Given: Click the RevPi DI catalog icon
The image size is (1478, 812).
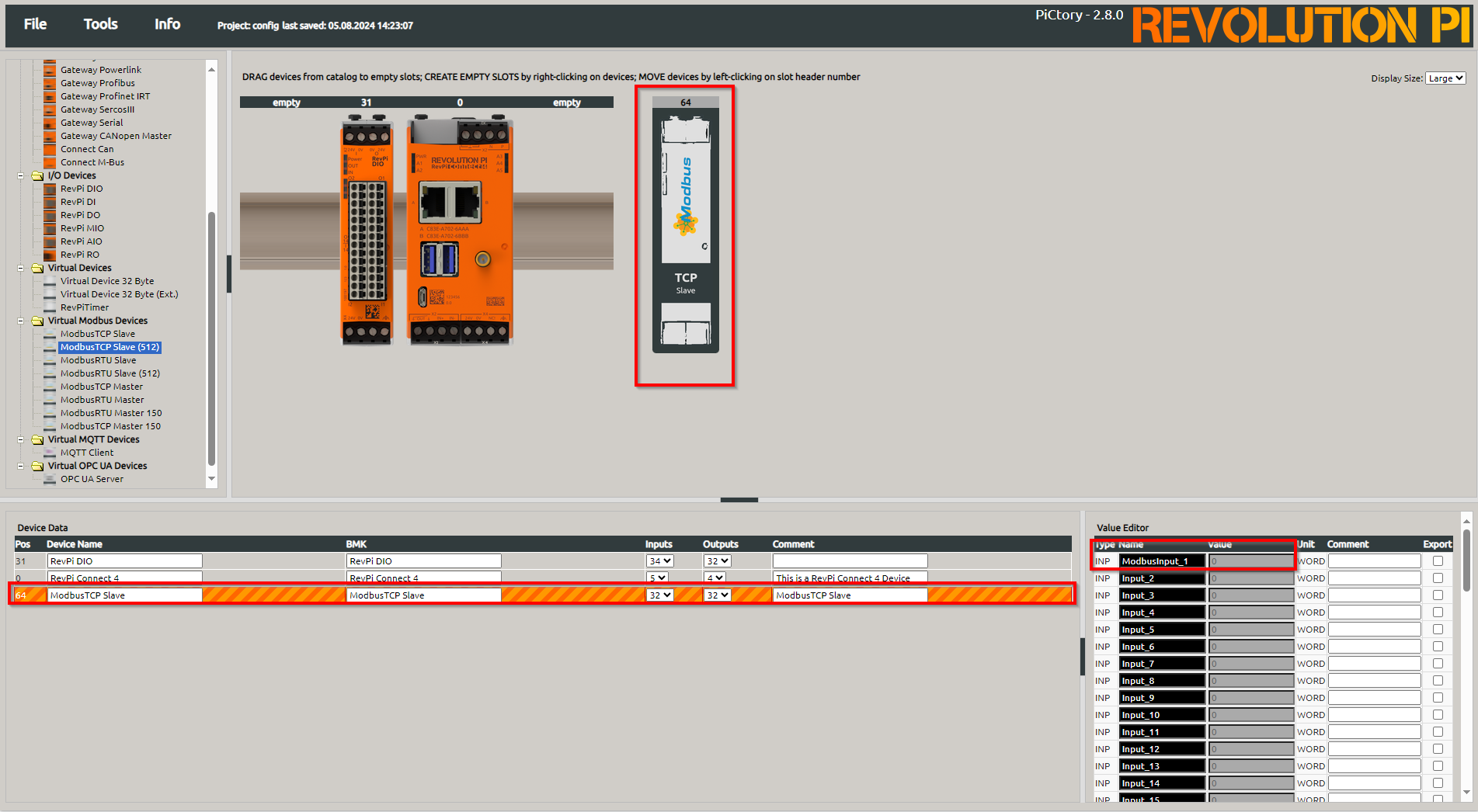Looking at the screenshot, I should click(50, 202).
